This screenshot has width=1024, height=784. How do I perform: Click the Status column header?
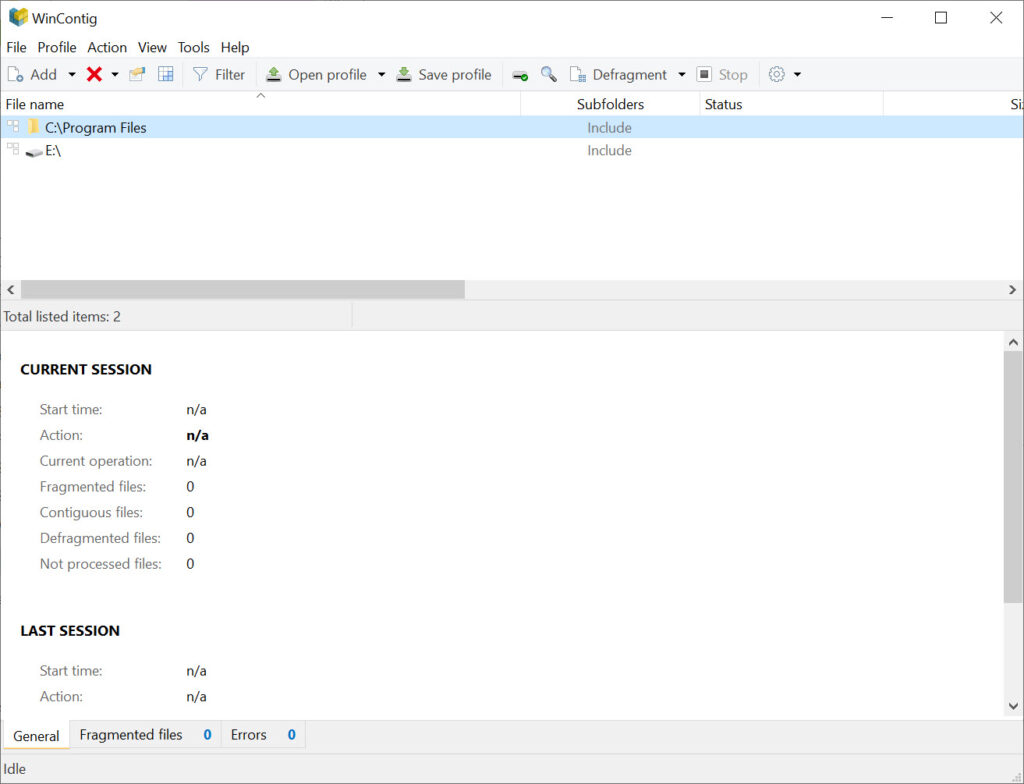click(x=791, y=104)
